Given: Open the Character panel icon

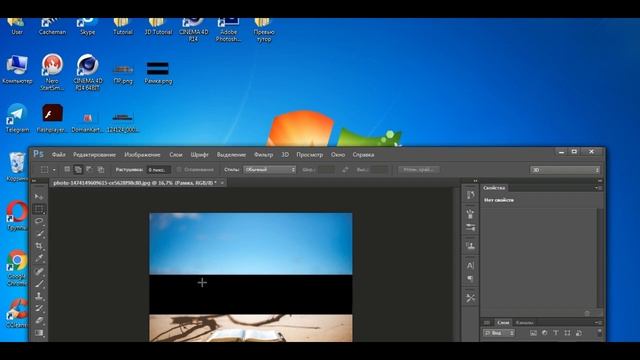Looking at the screenshot, I should click(470, 265).
